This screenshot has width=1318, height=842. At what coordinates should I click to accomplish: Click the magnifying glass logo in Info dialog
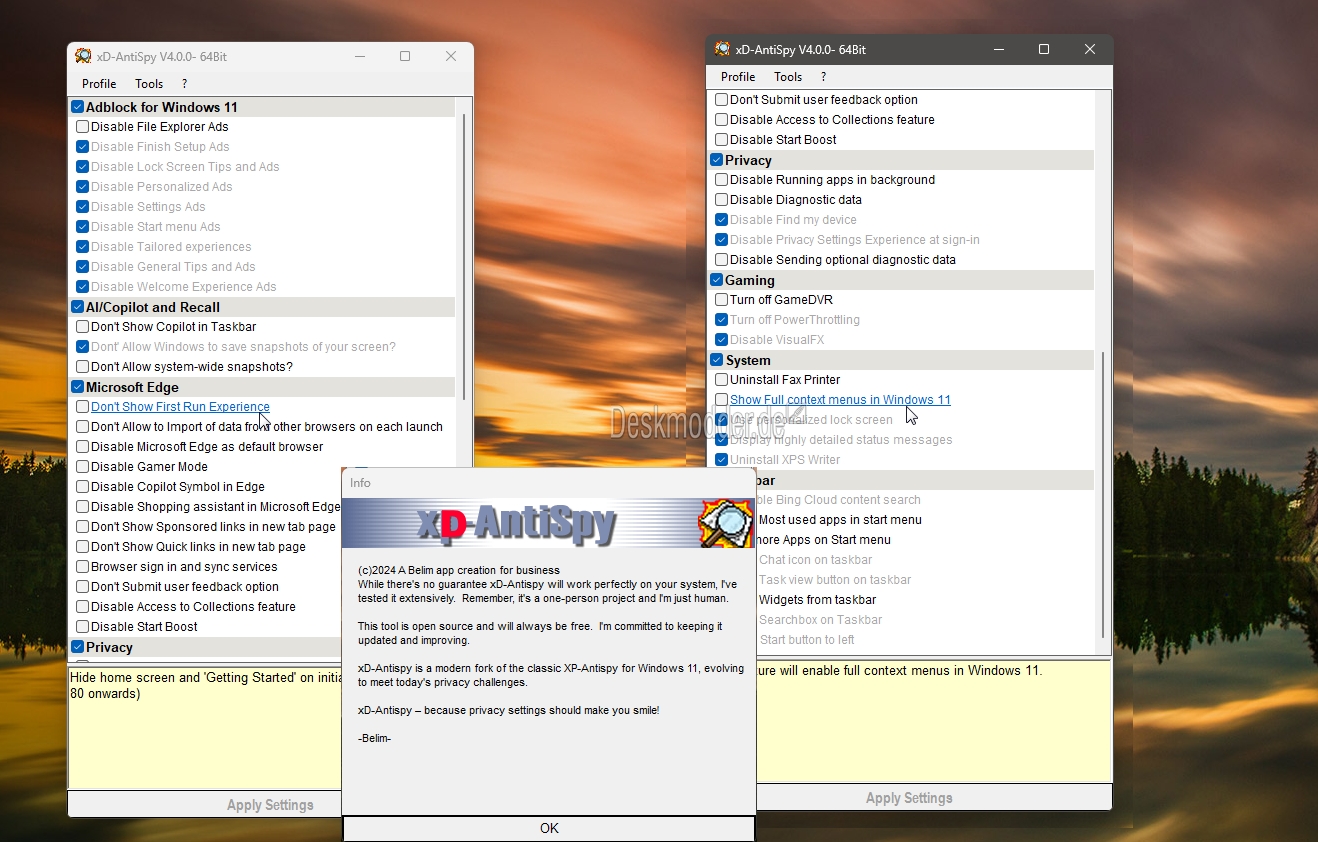tap(726, 523)
